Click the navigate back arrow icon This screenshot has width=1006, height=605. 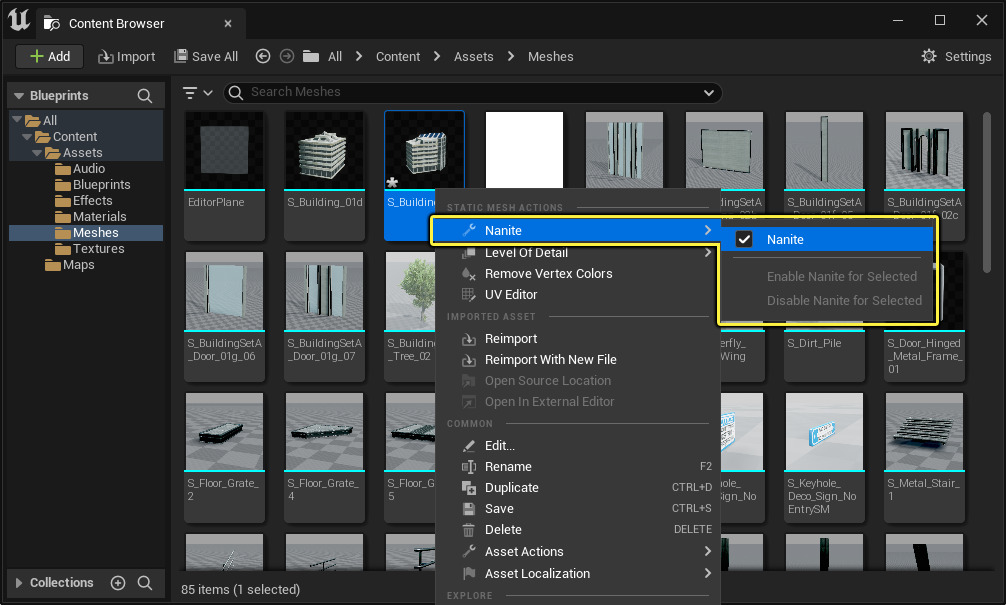tap(263, 56)
